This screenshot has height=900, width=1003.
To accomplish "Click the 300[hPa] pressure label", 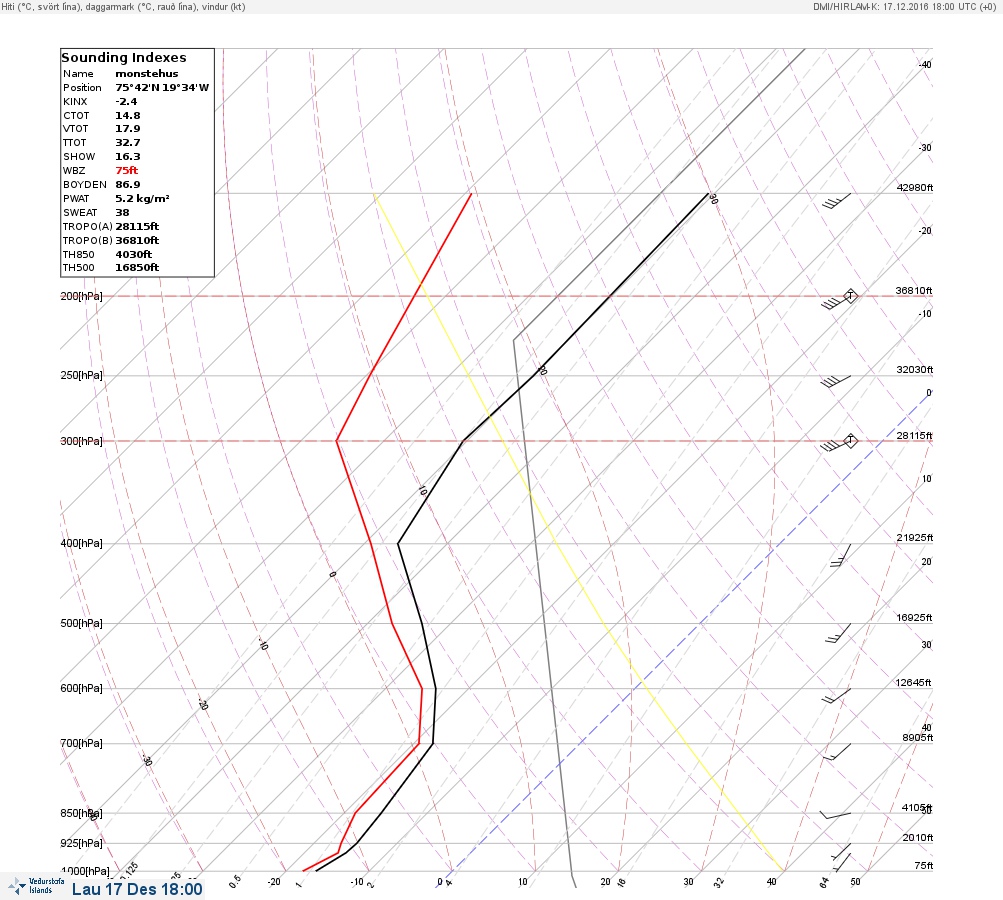I will pos(81,441).
